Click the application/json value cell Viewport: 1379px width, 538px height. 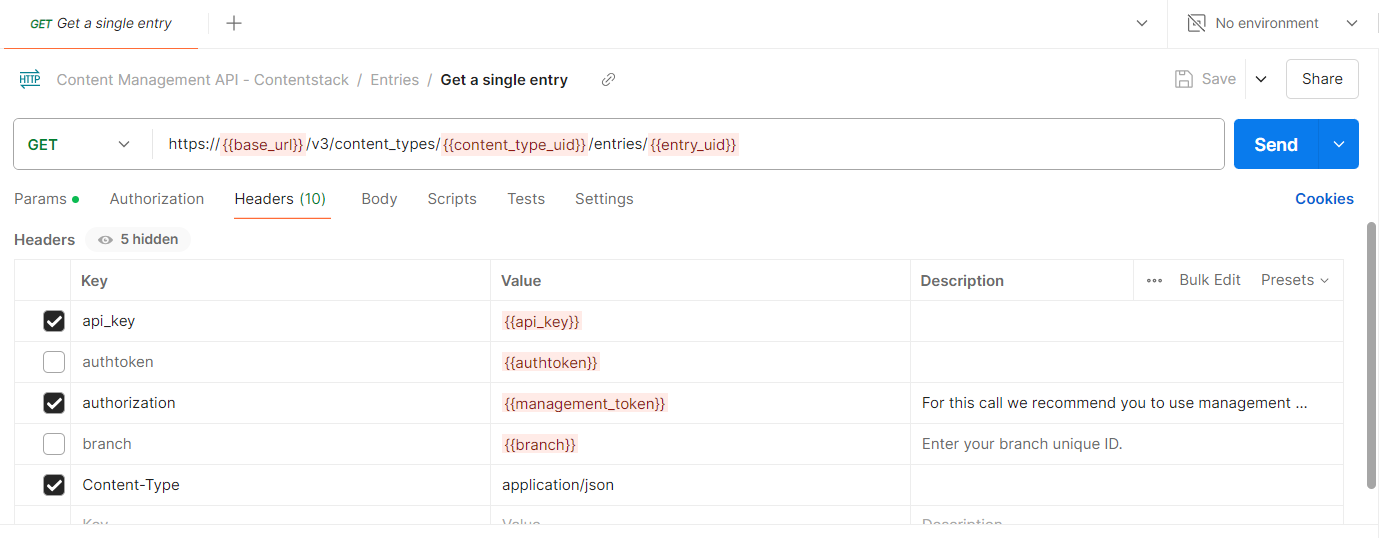coord(700,485)
